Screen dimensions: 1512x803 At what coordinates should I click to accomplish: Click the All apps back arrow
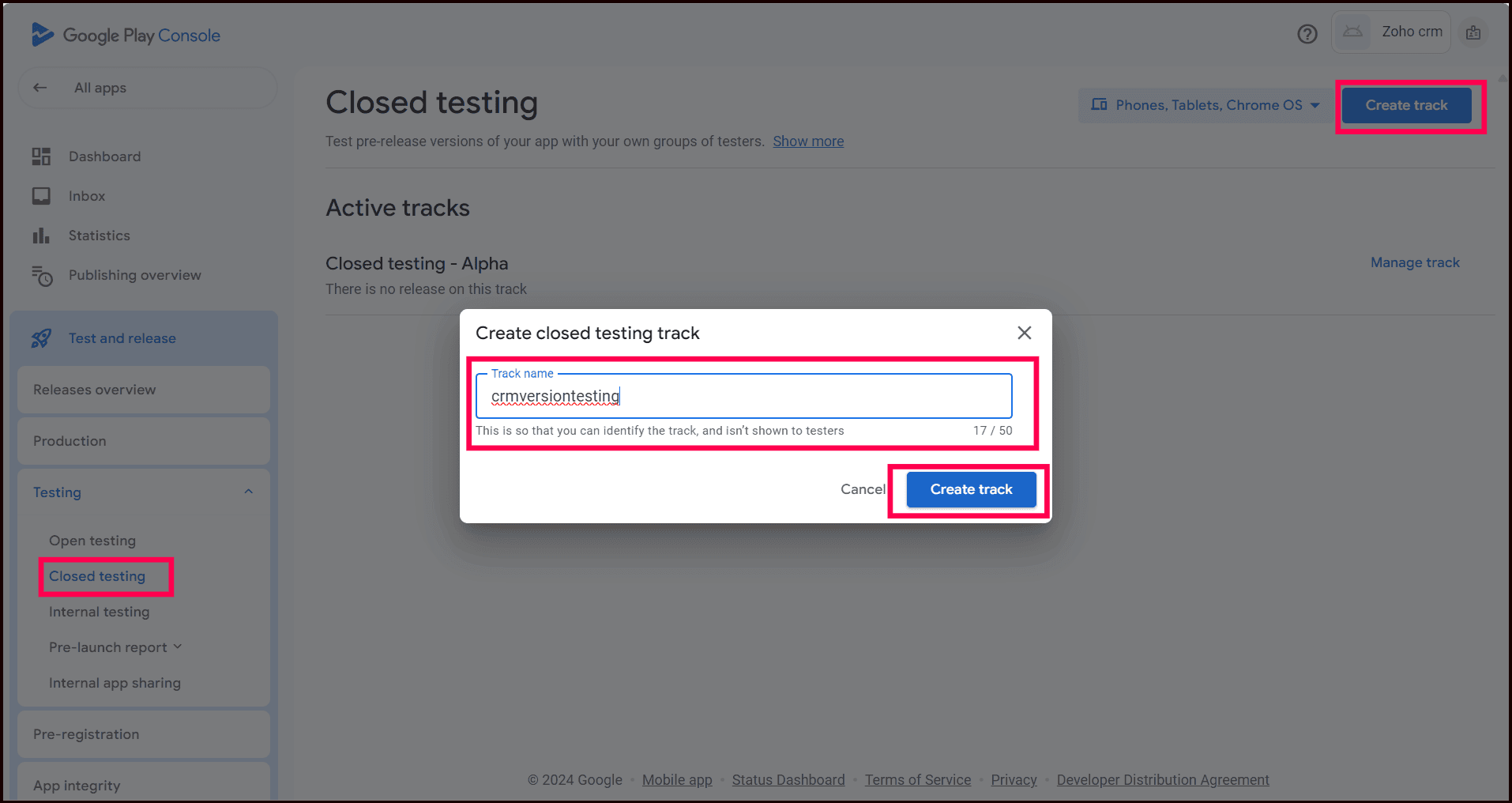(x=40, y=88)
